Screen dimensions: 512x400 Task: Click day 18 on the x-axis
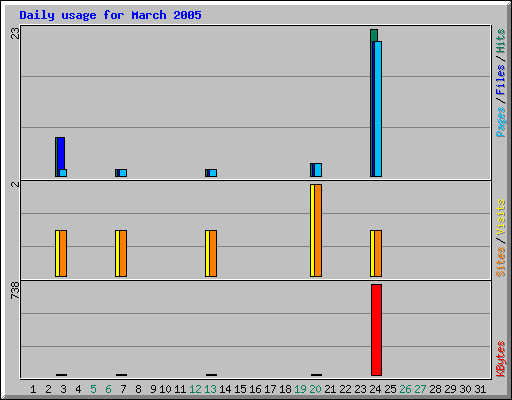point(285,389)
